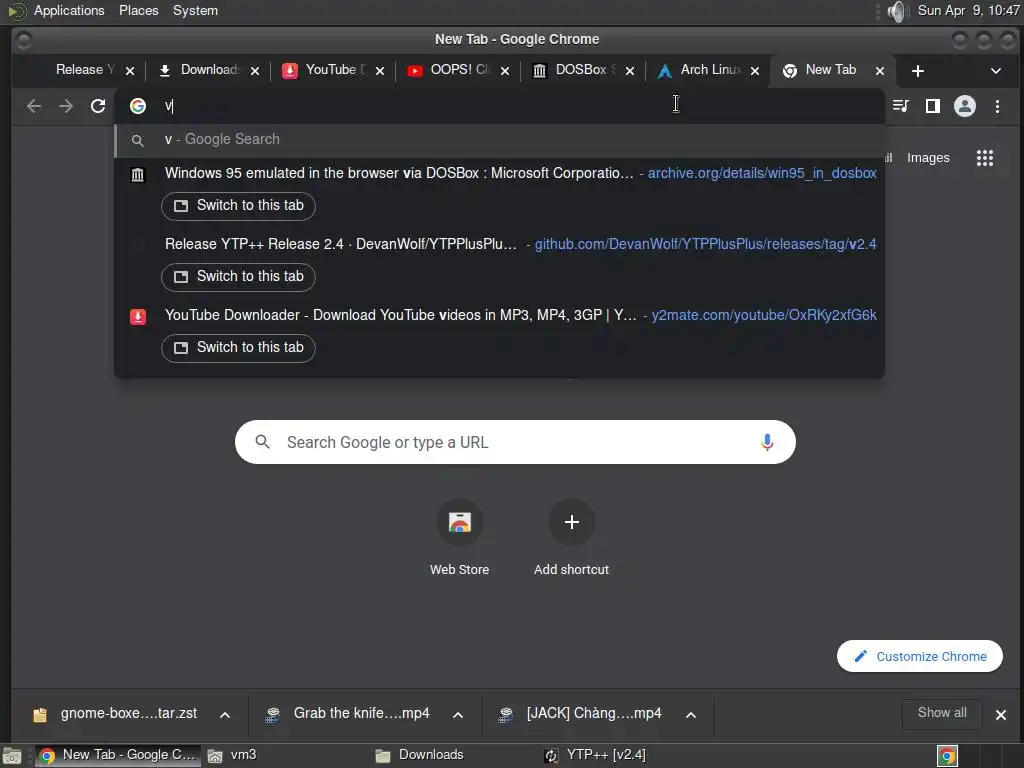Open the Images link
Screen dimensions: 1024x768
coord(928,157)
